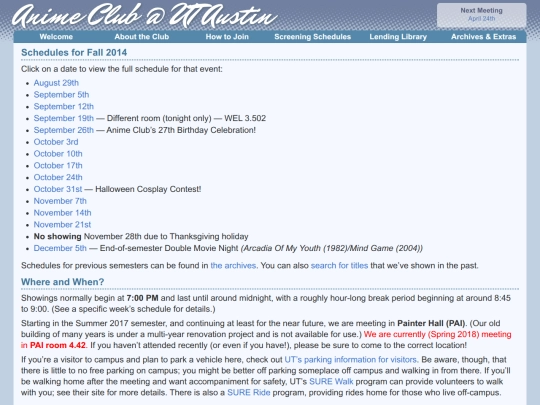Open the October 24th schedule

58,177
